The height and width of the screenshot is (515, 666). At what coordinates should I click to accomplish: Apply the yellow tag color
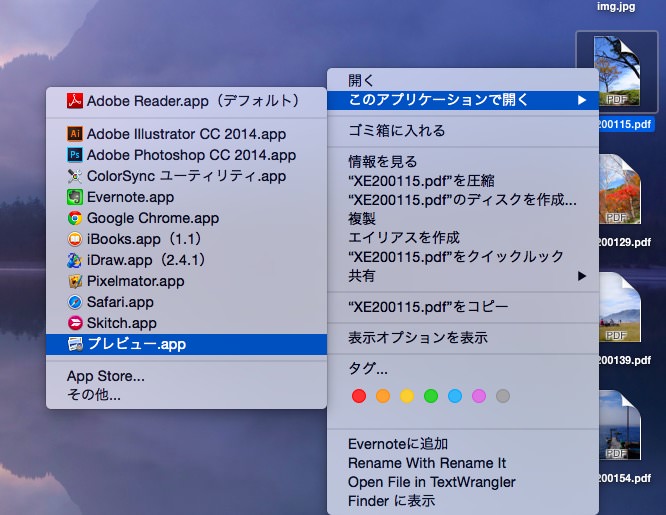(407, 396)
